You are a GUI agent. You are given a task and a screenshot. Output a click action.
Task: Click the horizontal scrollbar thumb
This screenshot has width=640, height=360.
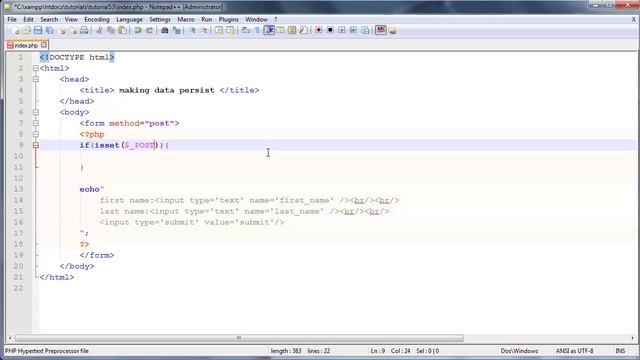[239, 338]
